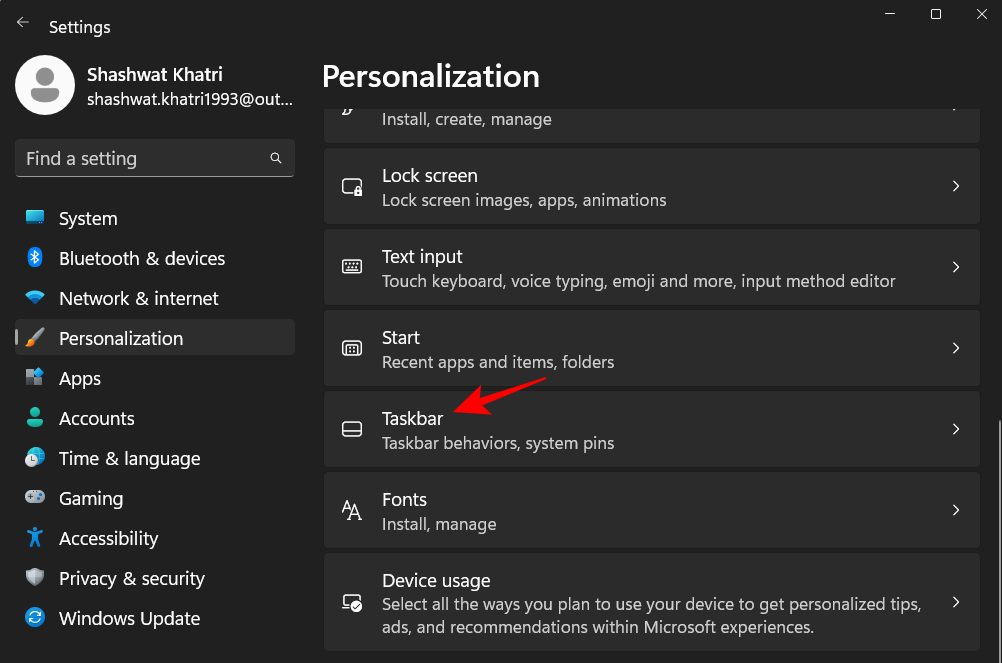Viewport: 1002px width, 663px height.
Task: Click the Device usage icon
Action: click(x=351, y=602)
